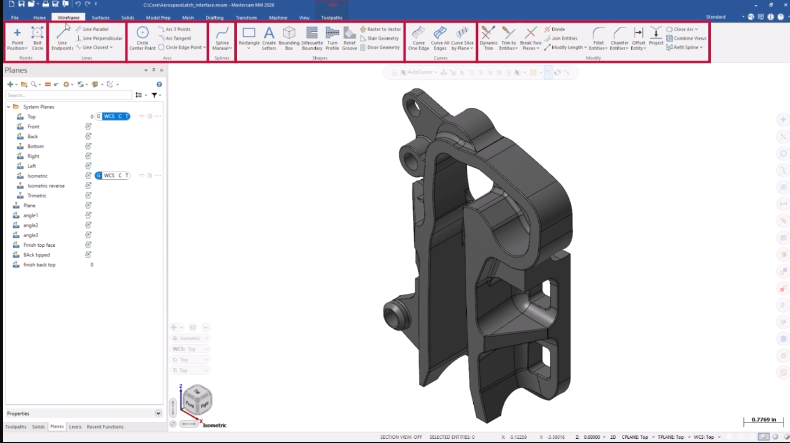Image resolution: width=790 pixels, height=443 pixels.
Task: Open the Levels panel tab
Action: click(x=75, y=427)
